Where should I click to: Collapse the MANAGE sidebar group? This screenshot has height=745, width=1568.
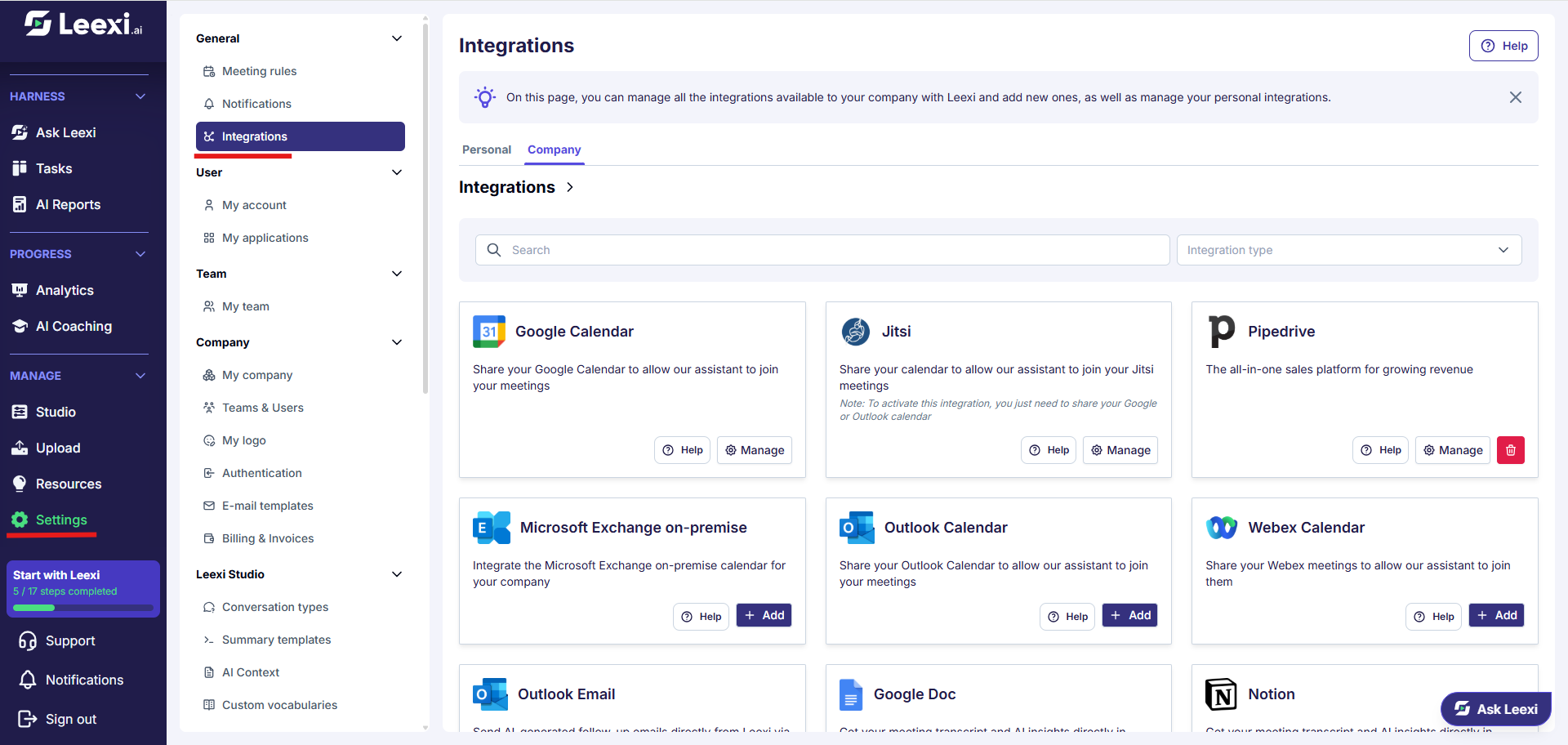pos(140,376)
